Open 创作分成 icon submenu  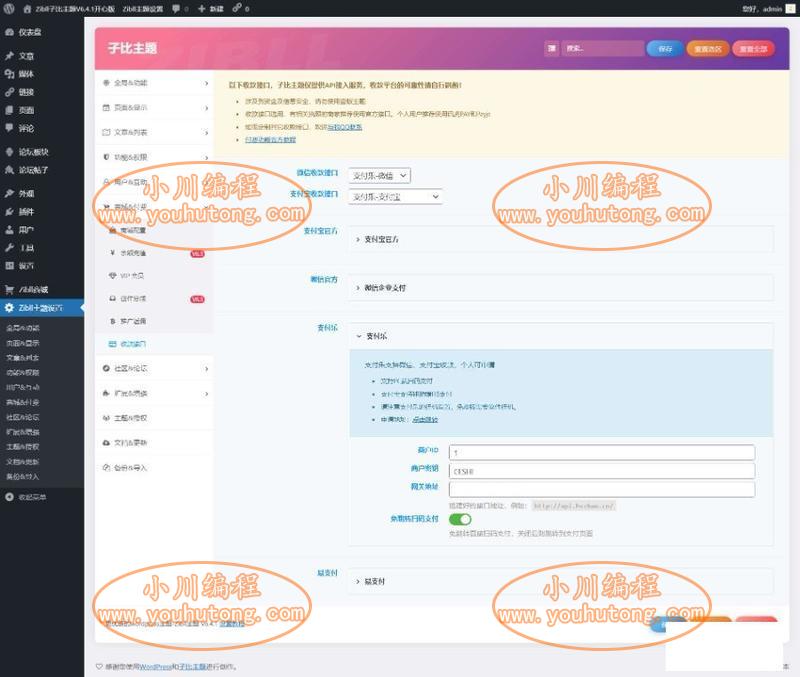112,298
